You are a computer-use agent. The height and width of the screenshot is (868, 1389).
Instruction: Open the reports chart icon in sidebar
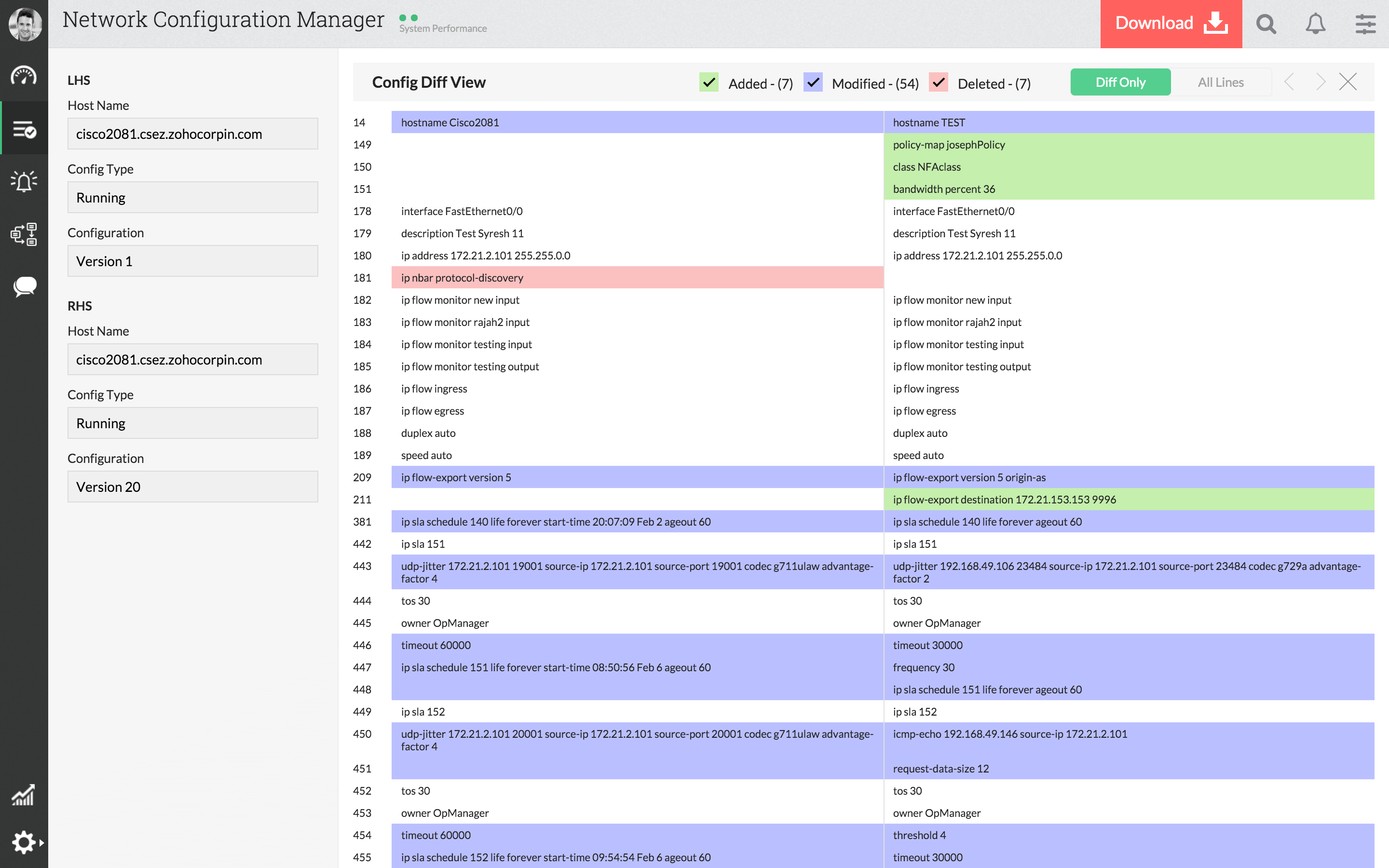24,796
